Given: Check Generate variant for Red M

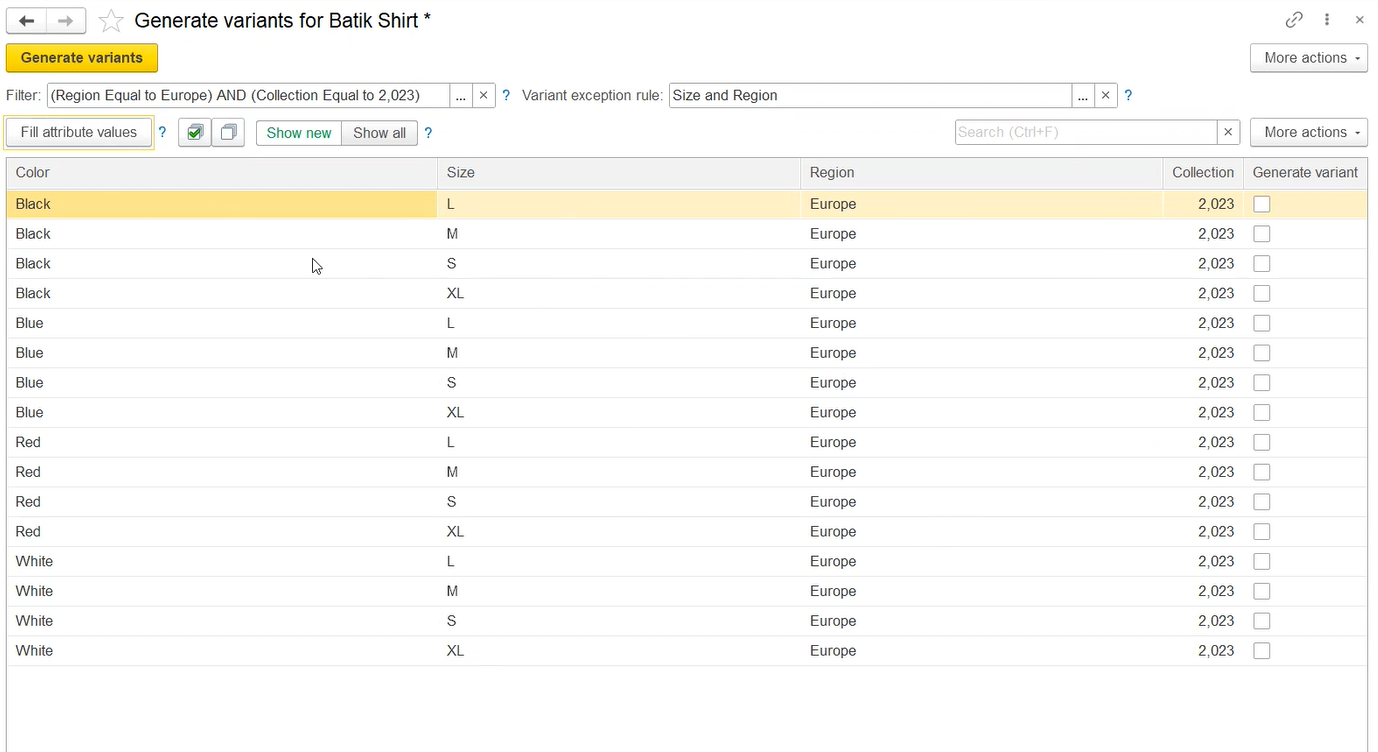Looking at the screenshot, I should 1262,472.
